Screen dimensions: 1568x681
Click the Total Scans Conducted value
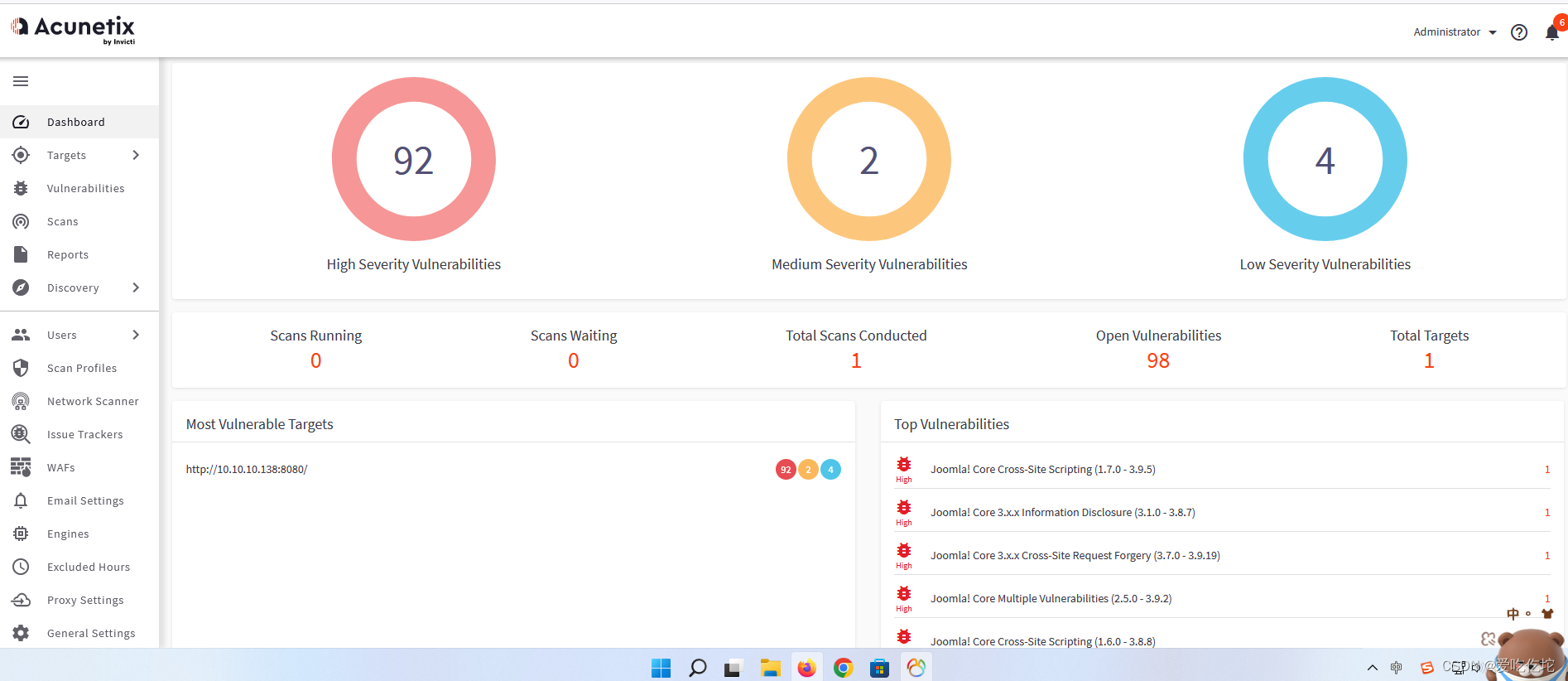(x=856, y=360)
